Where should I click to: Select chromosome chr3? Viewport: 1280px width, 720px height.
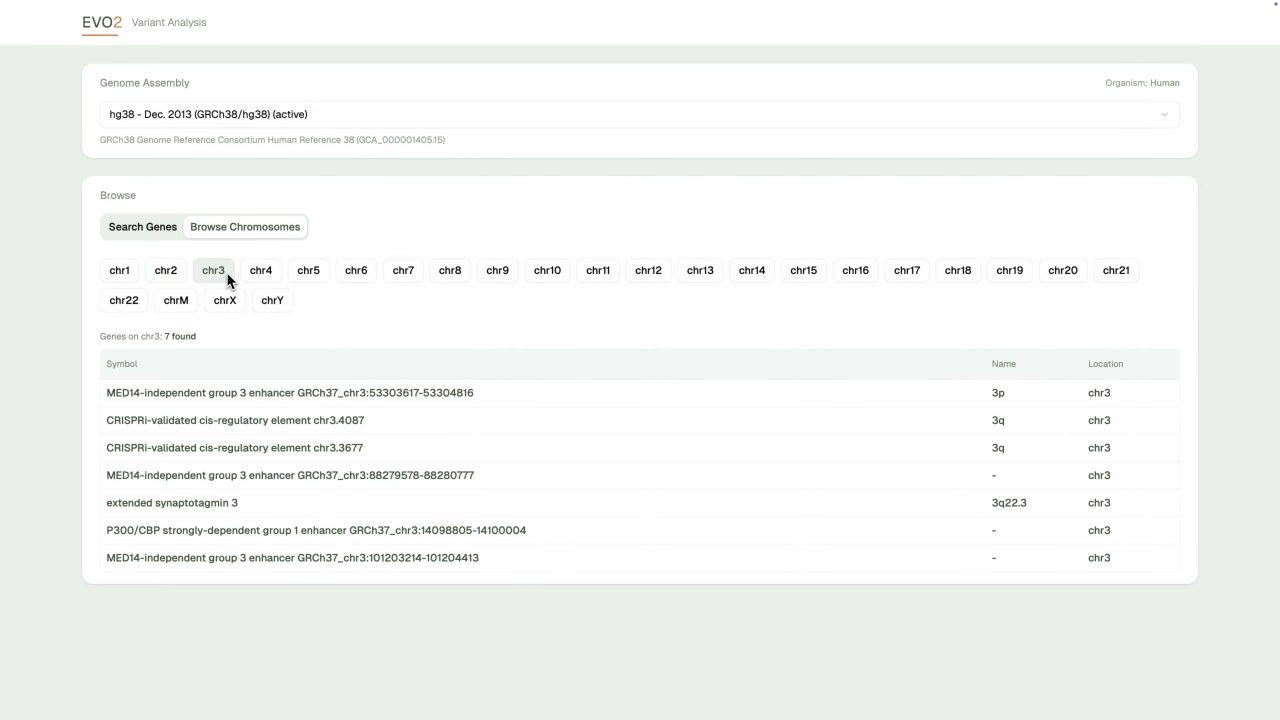click(x=213, y=271)
